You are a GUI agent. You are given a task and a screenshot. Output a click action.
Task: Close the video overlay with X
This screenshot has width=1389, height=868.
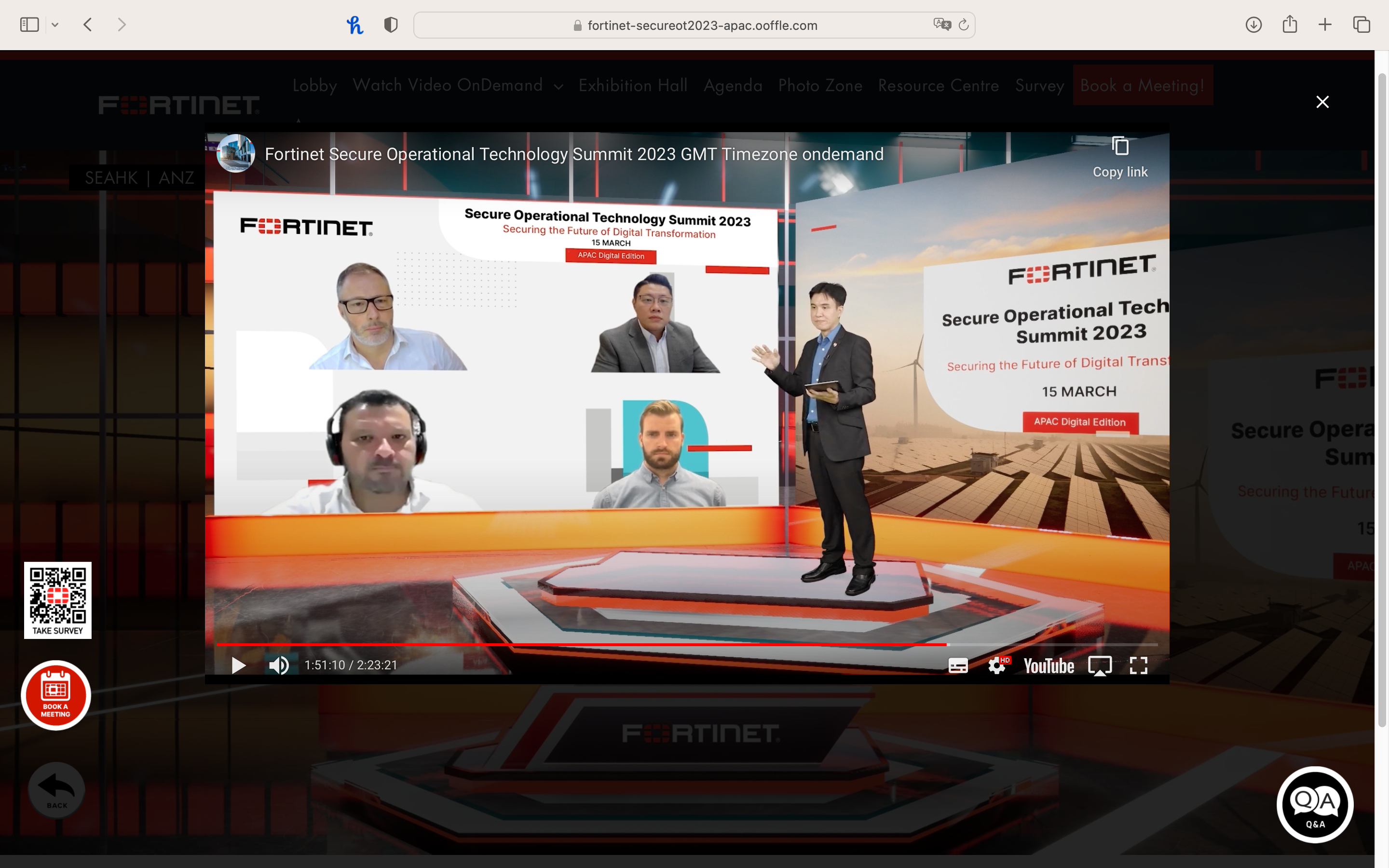[x=1322, y=102]
